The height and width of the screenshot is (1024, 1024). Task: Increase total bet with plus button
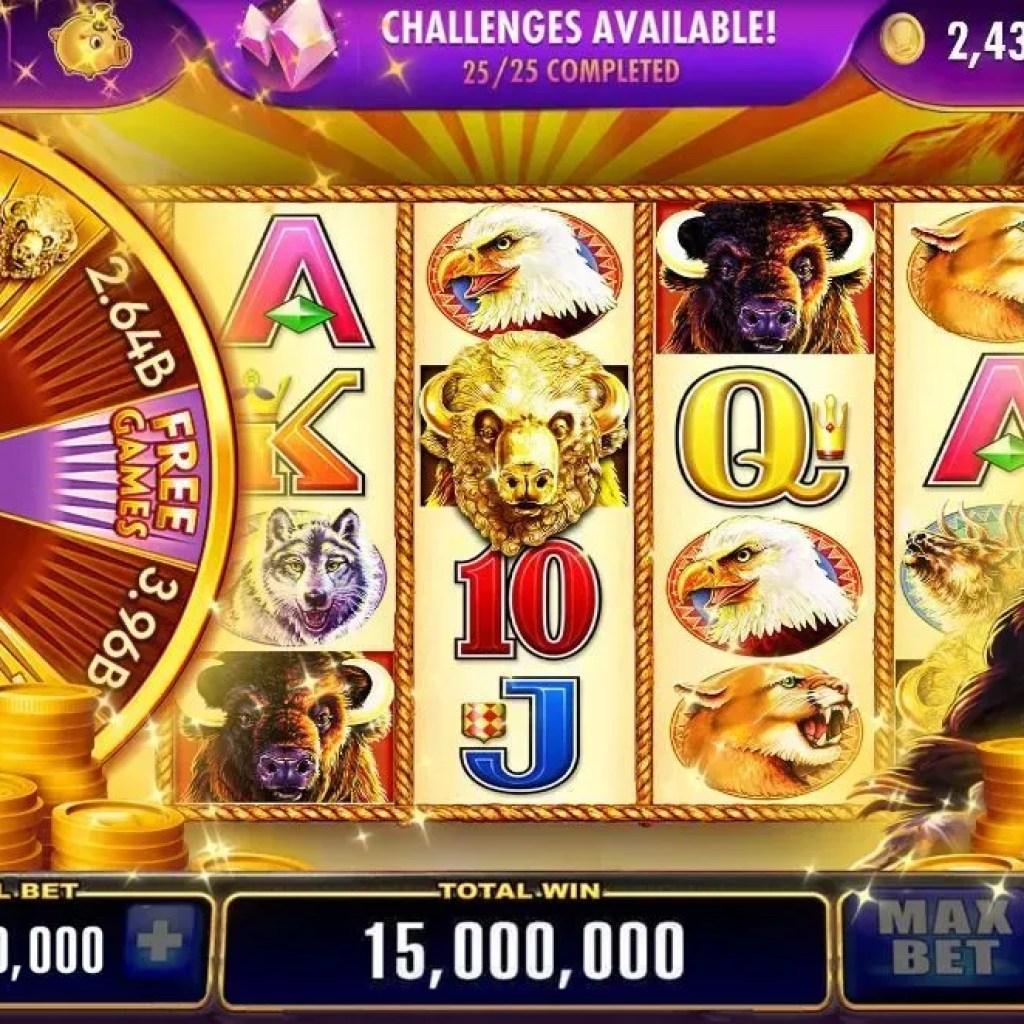tap(161, 940)
